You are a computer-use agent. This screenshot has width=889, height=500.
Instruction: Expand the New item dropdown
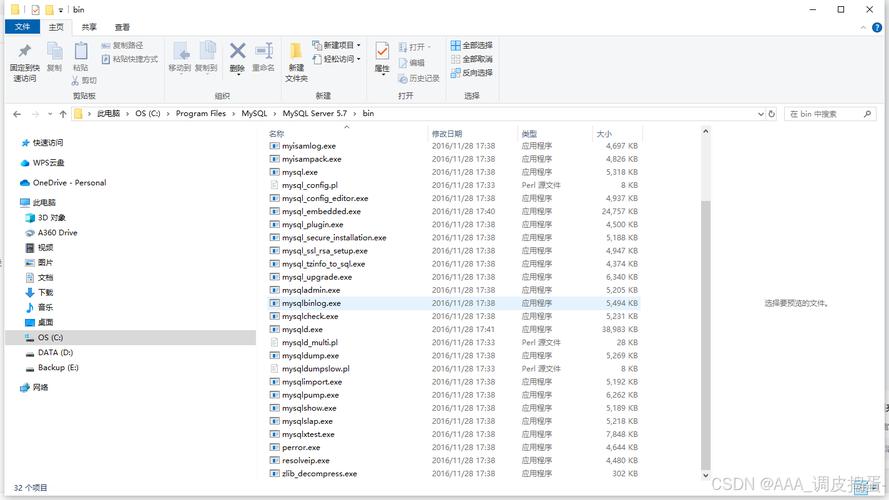[x=358, y=45]
